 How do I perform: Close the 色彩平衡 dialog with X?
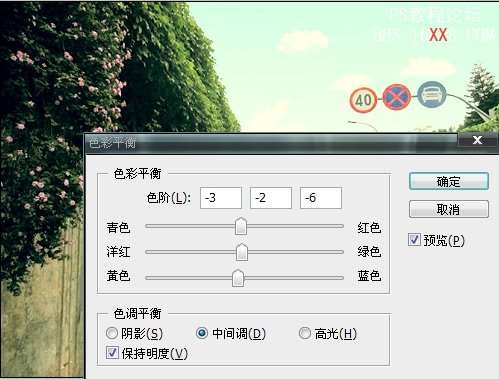pyautogui.click(x=477, y=140)
